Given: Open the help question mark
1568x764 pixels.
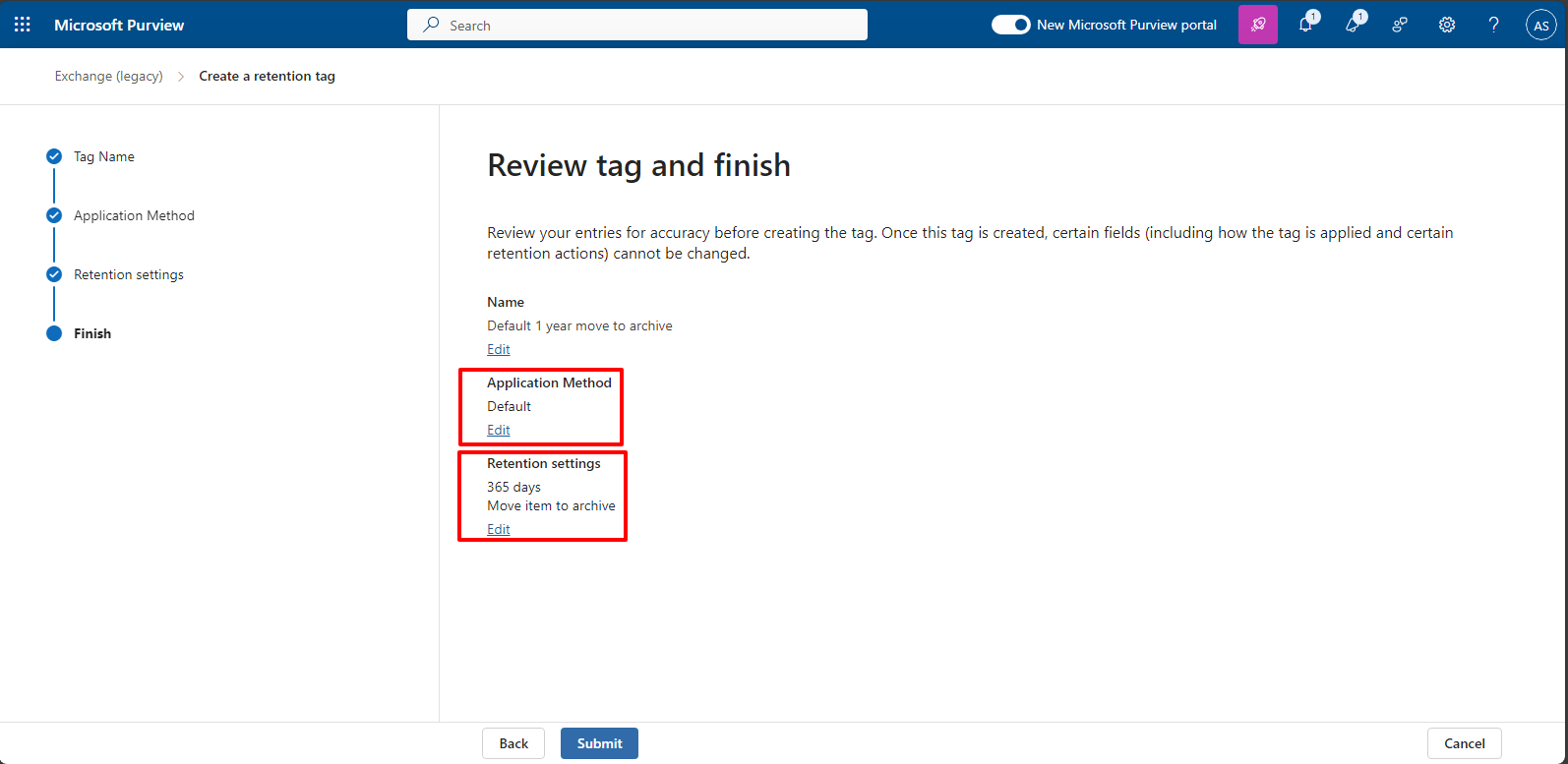Looking at the screenshot, I should tap(1493, 25).
